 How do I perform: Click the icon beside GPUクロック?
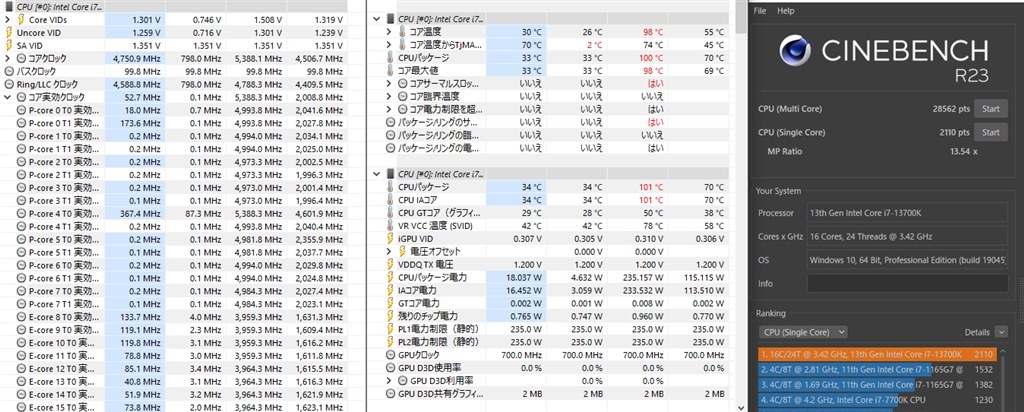tap(391, 355)
